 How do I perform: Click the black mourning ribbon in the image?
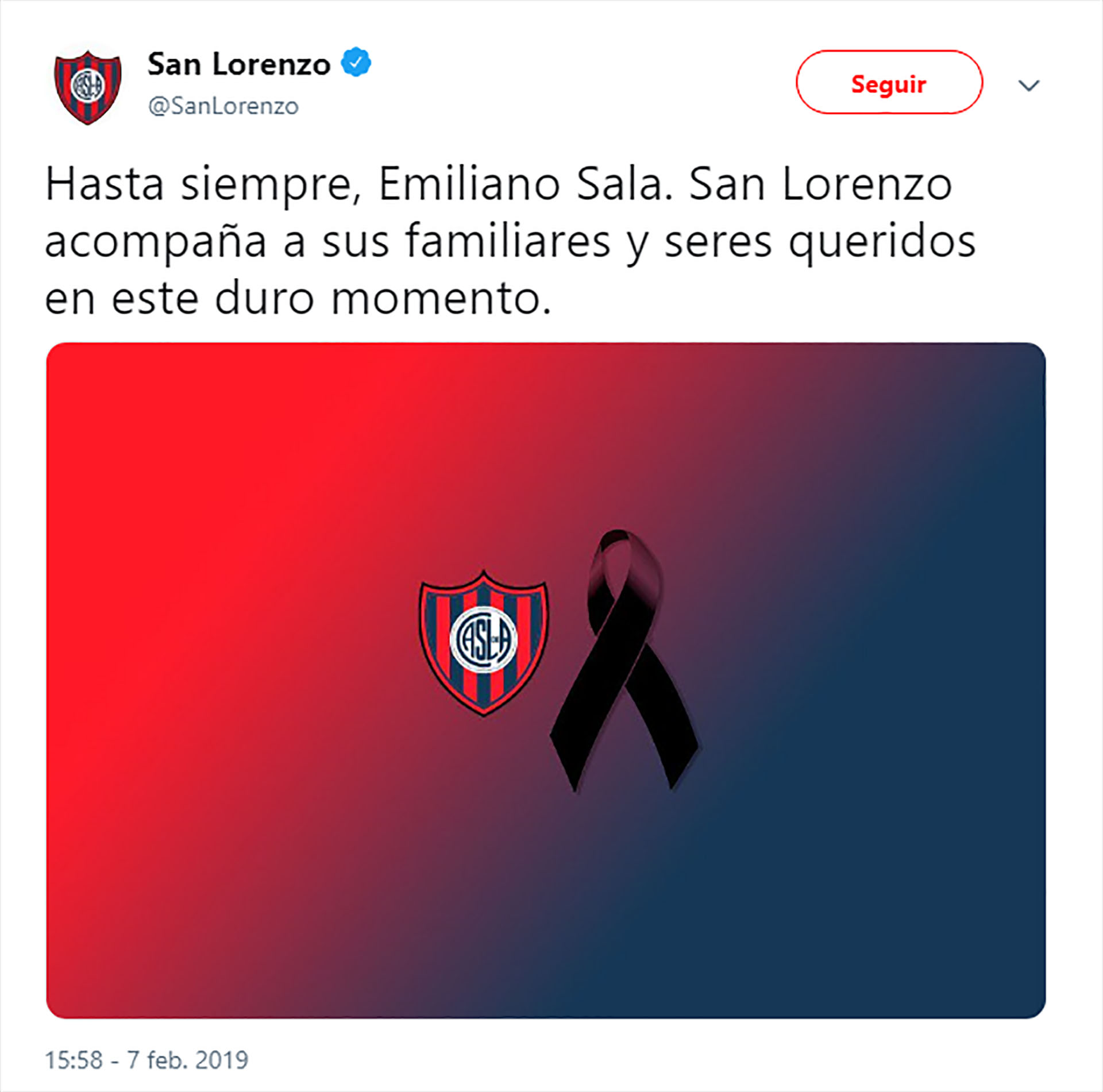(x=624, y=661)
